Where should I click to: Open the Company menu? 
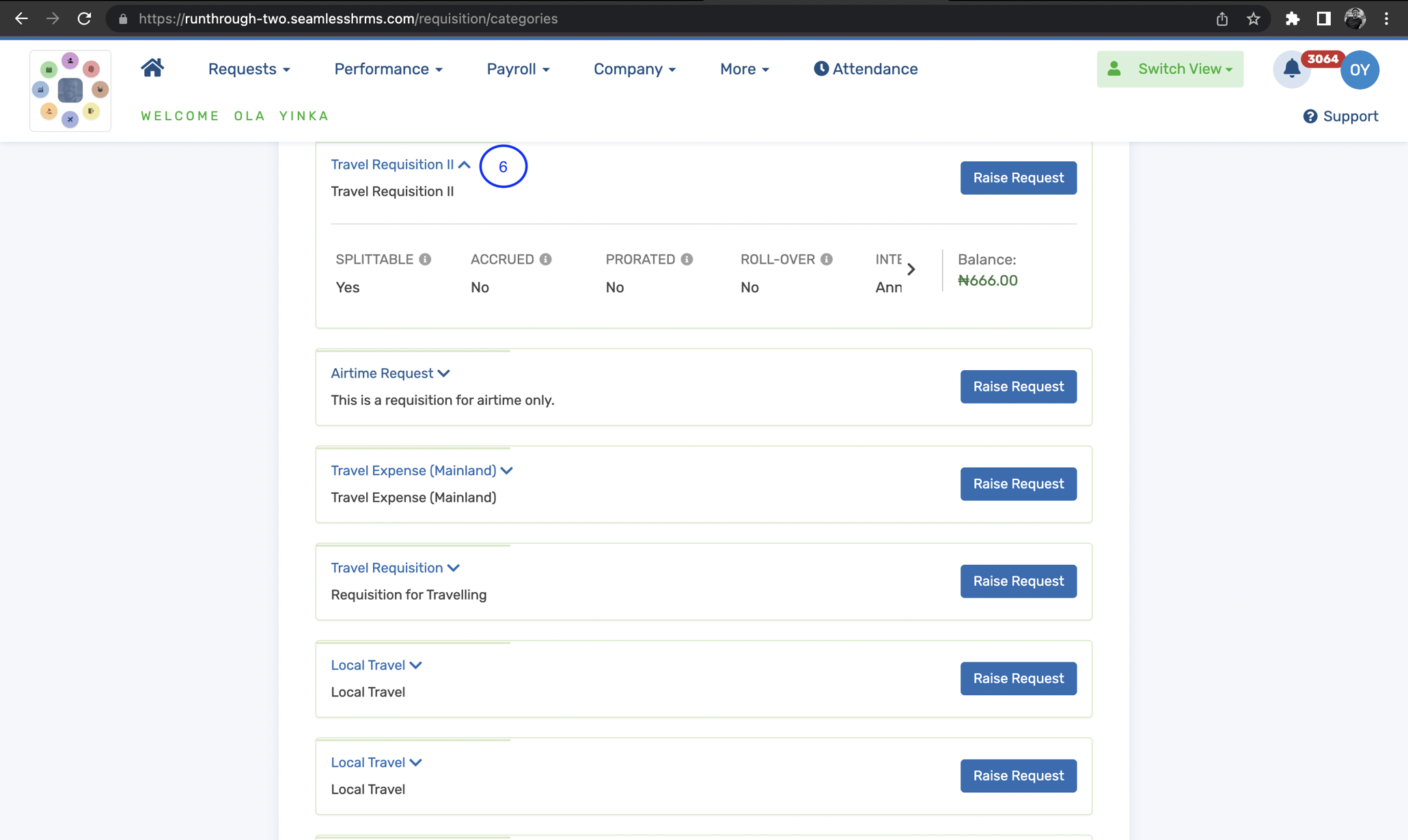(x=634, y=68)
